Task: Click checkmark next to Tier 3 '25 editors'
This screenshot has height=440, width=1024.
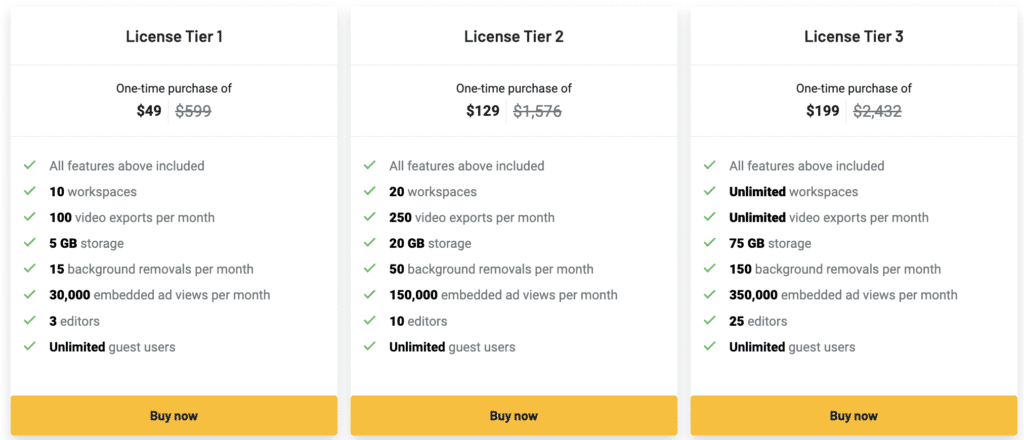Action: [x=710, y=321]
